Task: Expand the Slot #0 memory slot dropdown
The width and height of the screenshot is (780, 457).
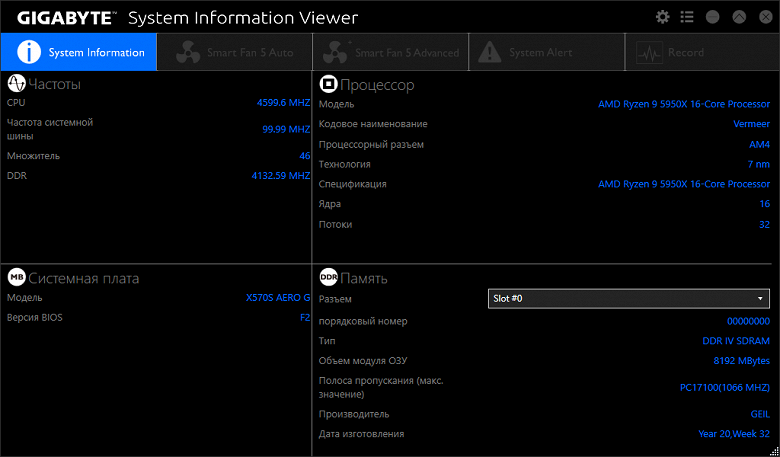Action: pos(629,299)
